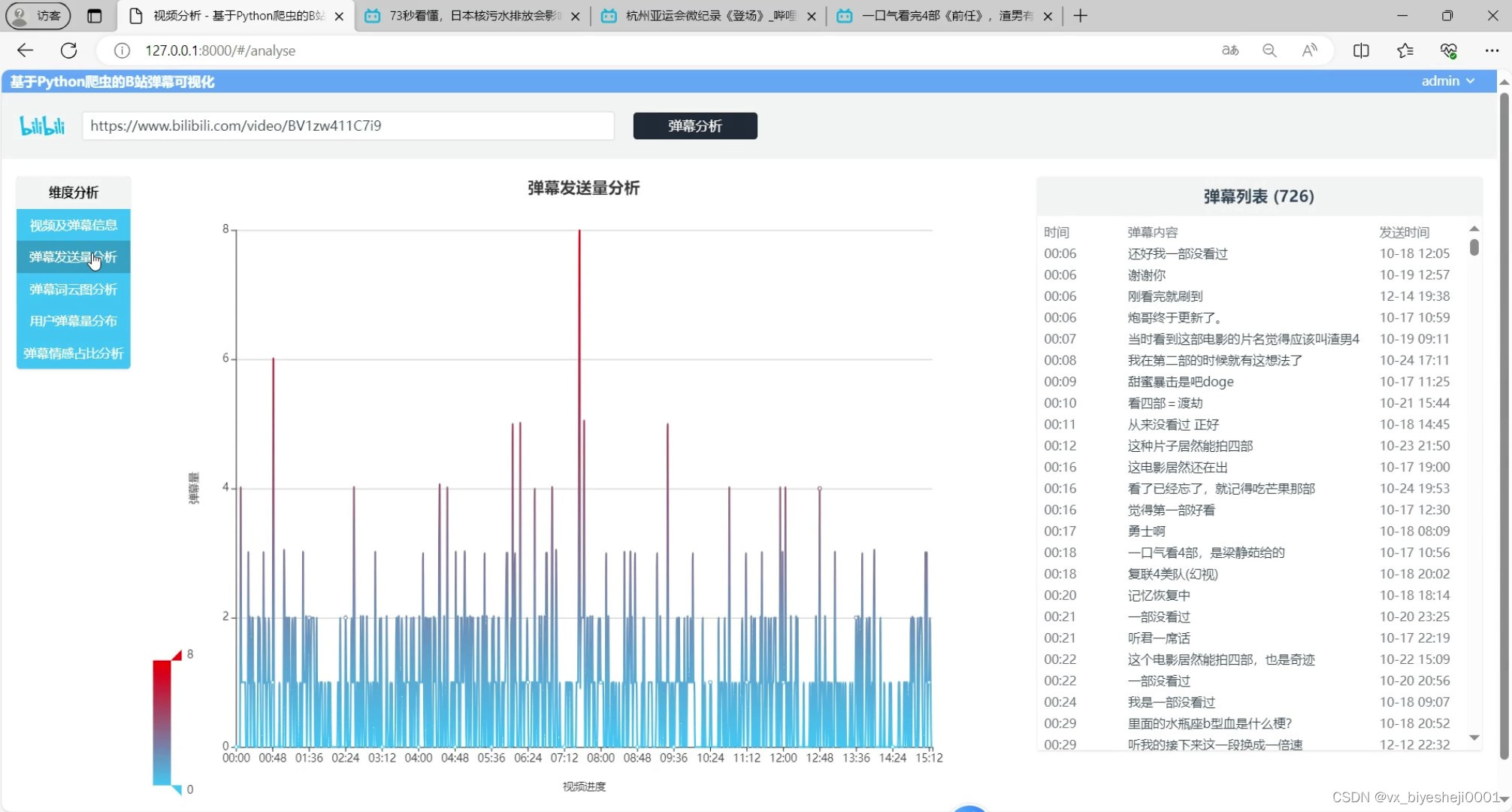Click the bilibili logo icon

41,126
